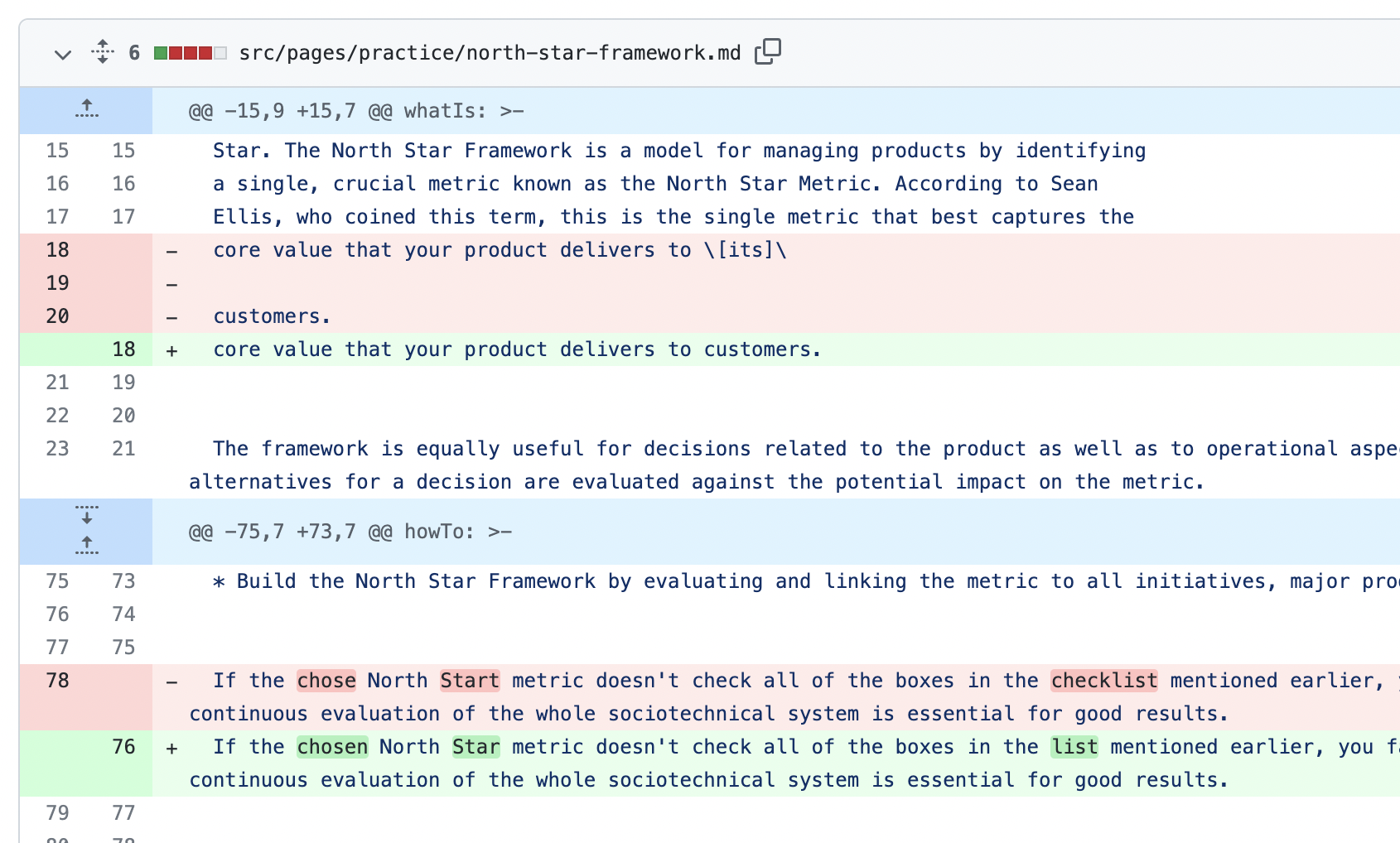
Task: Select added line 18 with customers text
Action: (x=514, y=349)
